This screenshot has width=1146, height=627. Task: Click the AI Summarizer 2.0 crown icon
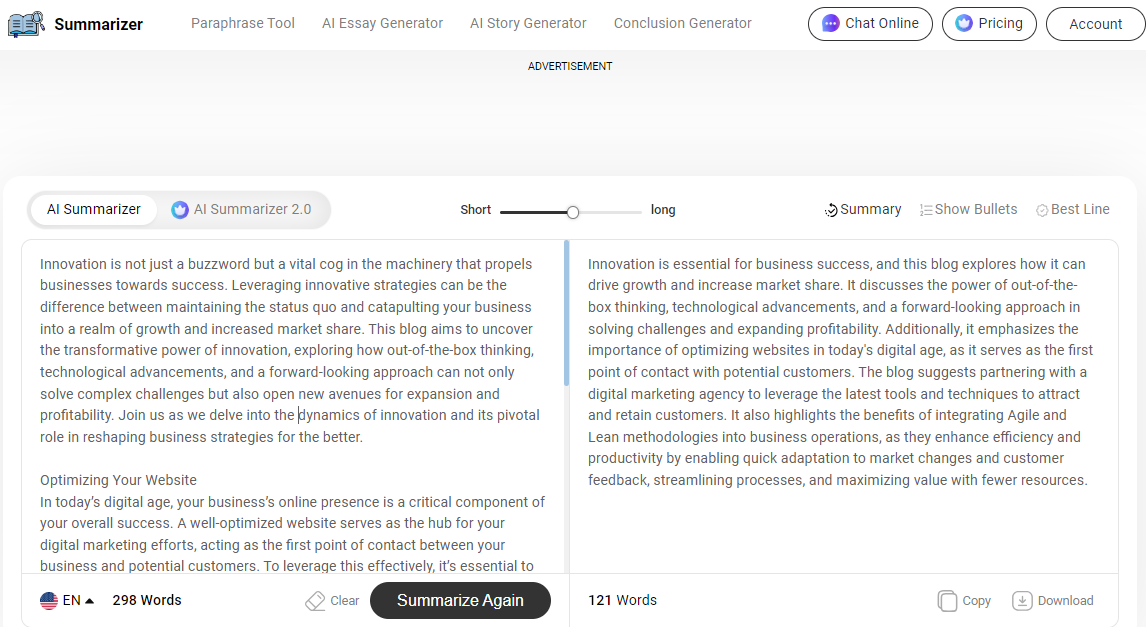(180, 210)
